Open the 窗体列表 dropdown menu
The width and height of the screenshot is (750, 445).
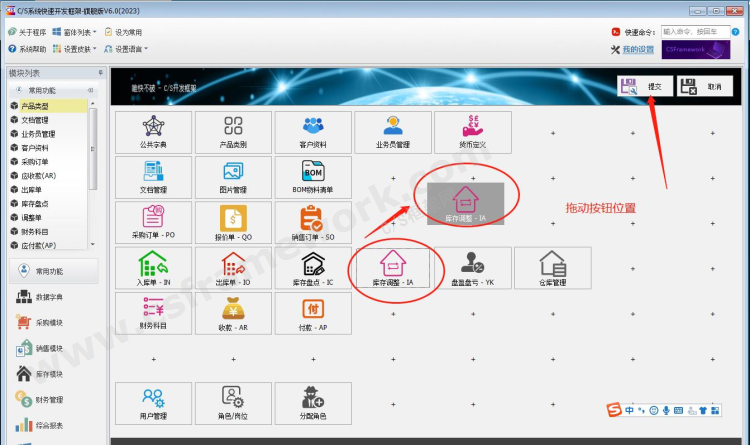74,32
